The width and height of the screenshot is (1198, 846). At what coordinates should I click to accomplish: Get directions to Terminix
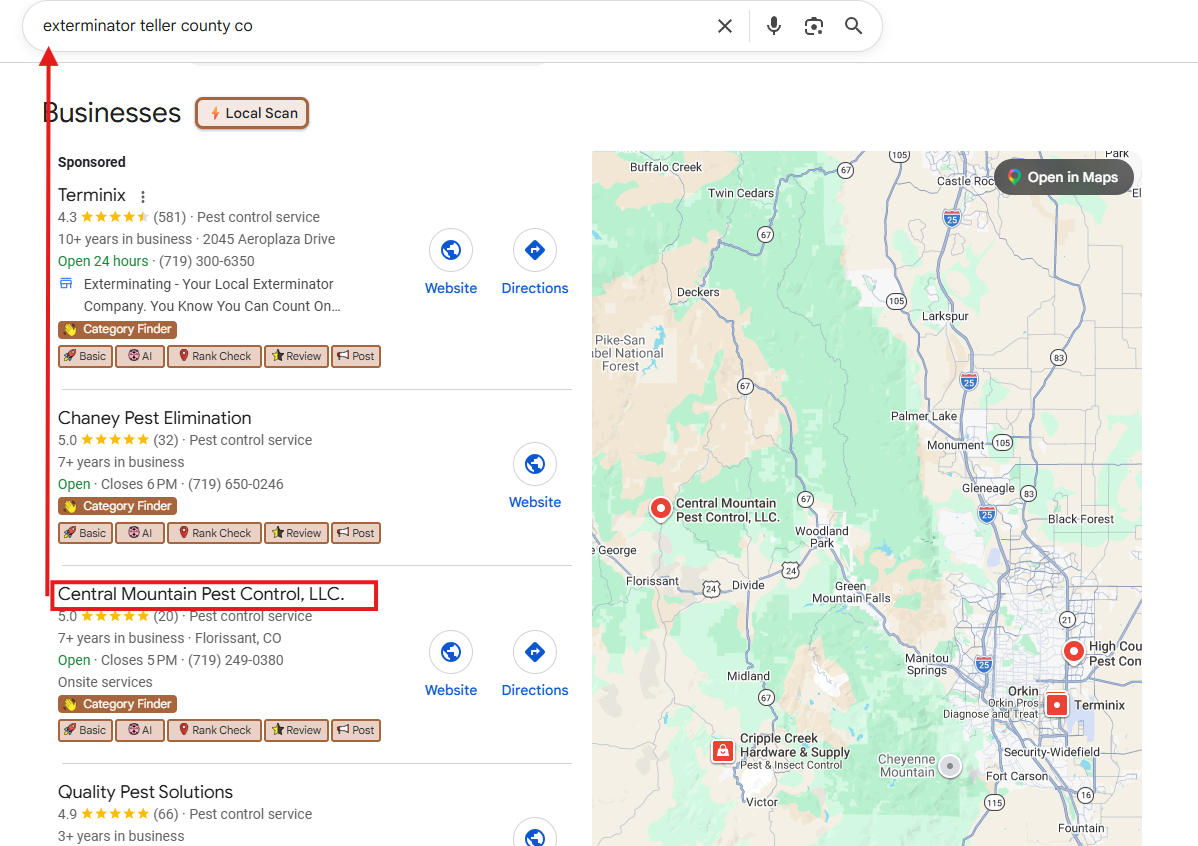pos(535,250)
